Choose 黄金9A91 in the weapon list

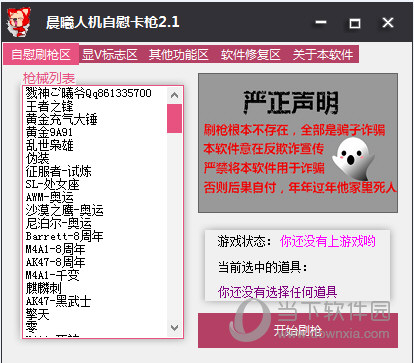49,132
